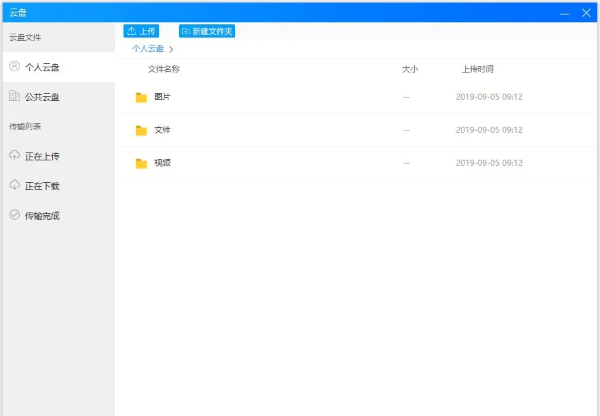600x416 pixels.
Task: Click the building icon beside 公共云盘
Action: pyautogui.click(x=15, y=96)
